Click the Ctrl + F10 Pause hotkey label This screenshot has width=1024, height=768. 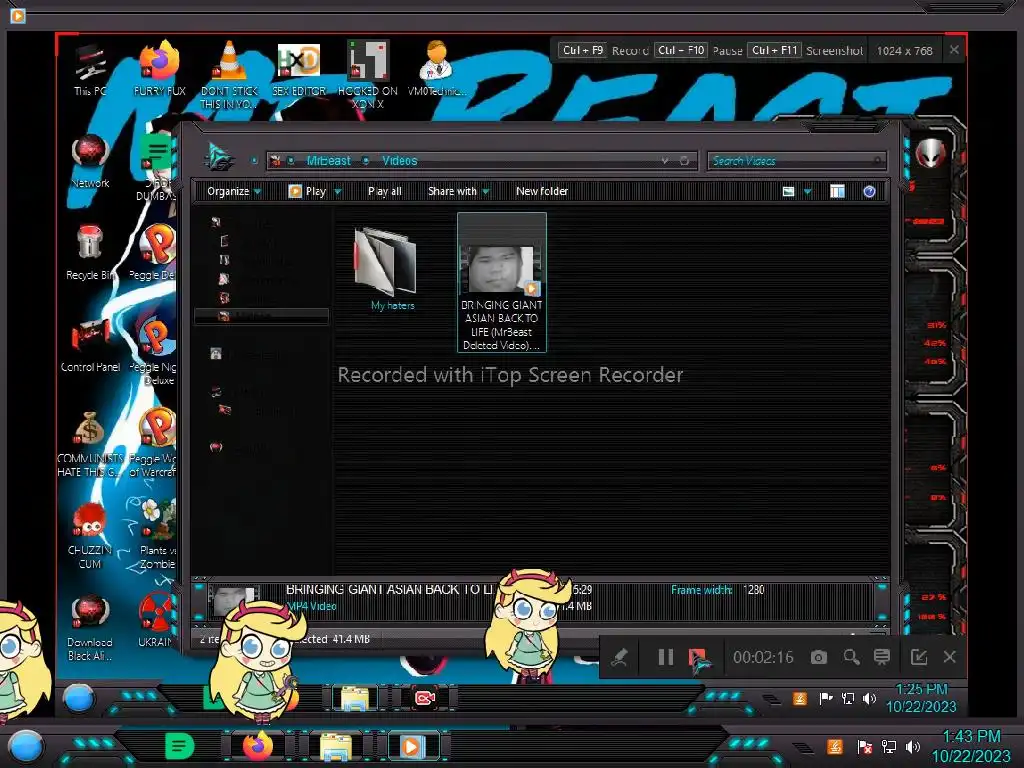[x=699, y=50]
